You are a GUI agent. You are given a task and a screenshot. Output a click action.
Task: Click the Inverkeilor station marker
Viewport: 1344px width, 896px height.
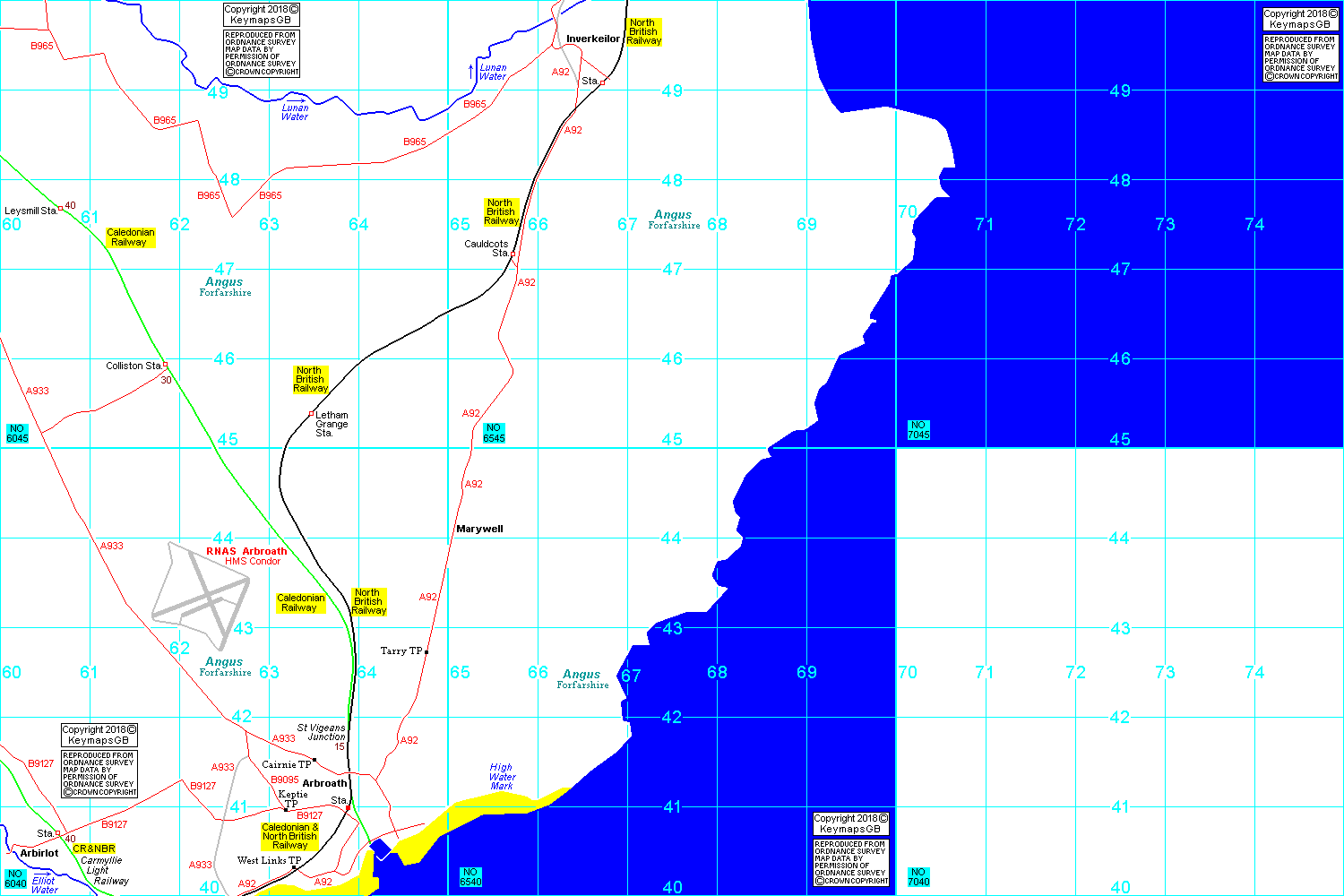tap(602, 82)
